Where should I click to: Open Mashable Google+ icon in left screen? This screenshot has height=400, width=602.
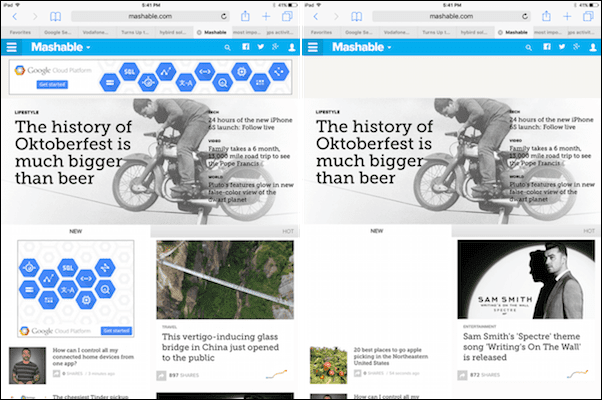pyautogui.click(x=275, y=46)
